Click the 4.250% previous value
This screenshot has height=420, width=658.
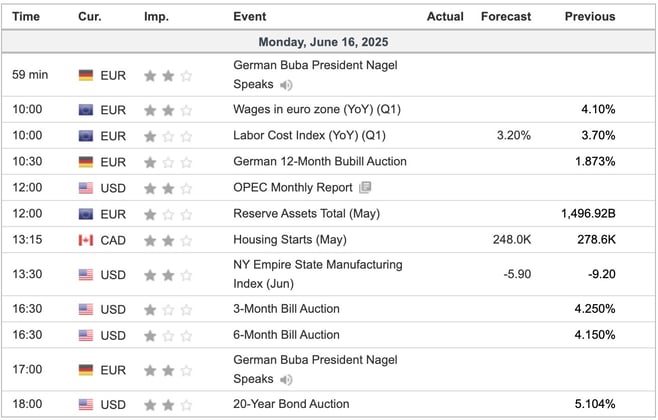(595, 309)
